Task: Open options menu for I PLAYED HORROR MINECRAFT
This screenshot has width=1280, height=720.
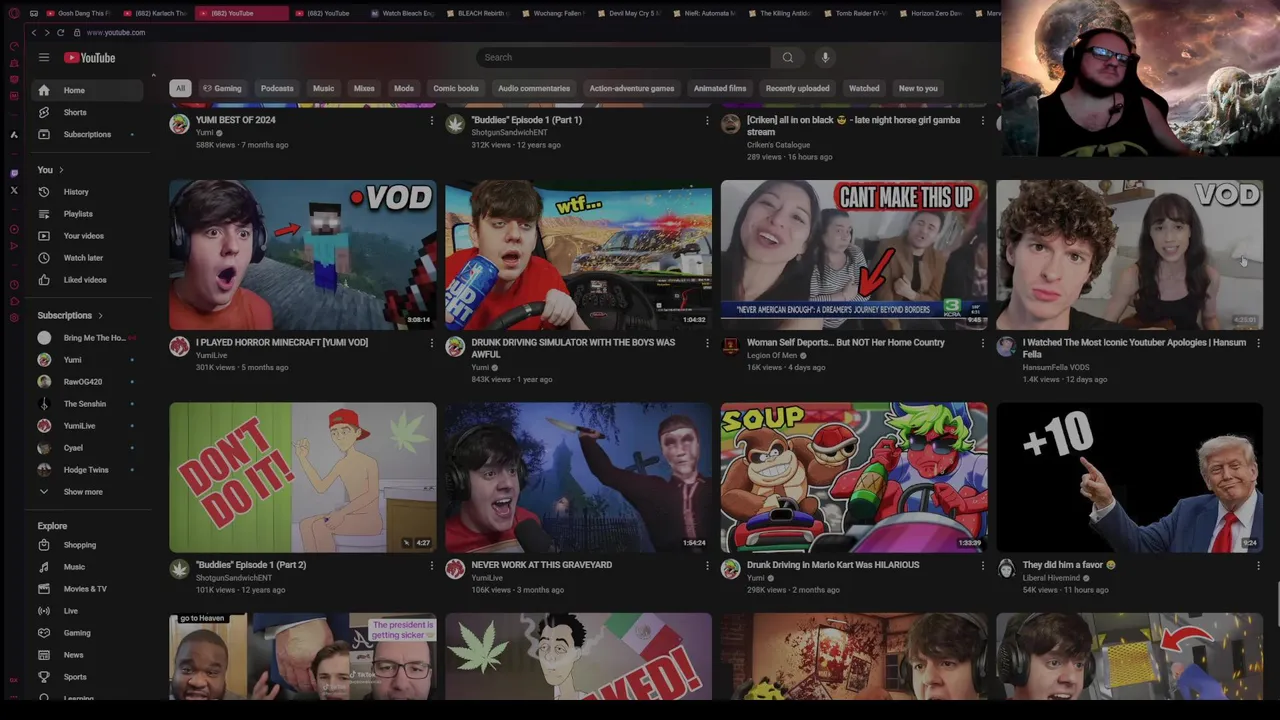Action: tap(432, 343)
